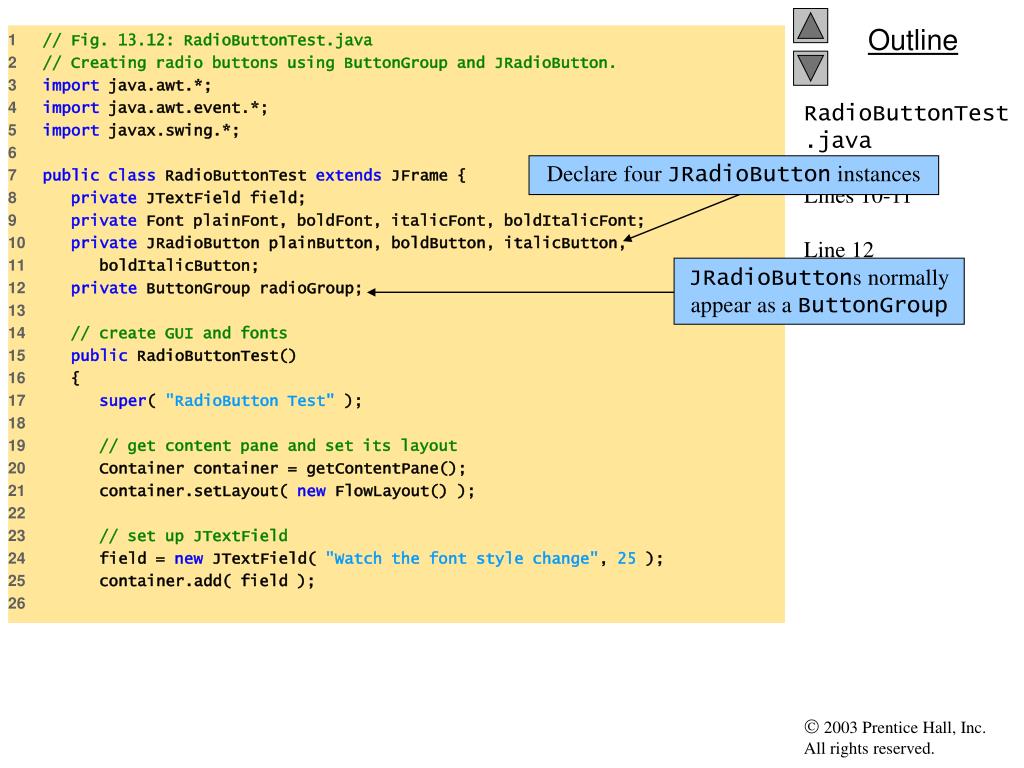Select code line 'import javax.swing.*;'
1024x768 pixels.
click(141, 130)
